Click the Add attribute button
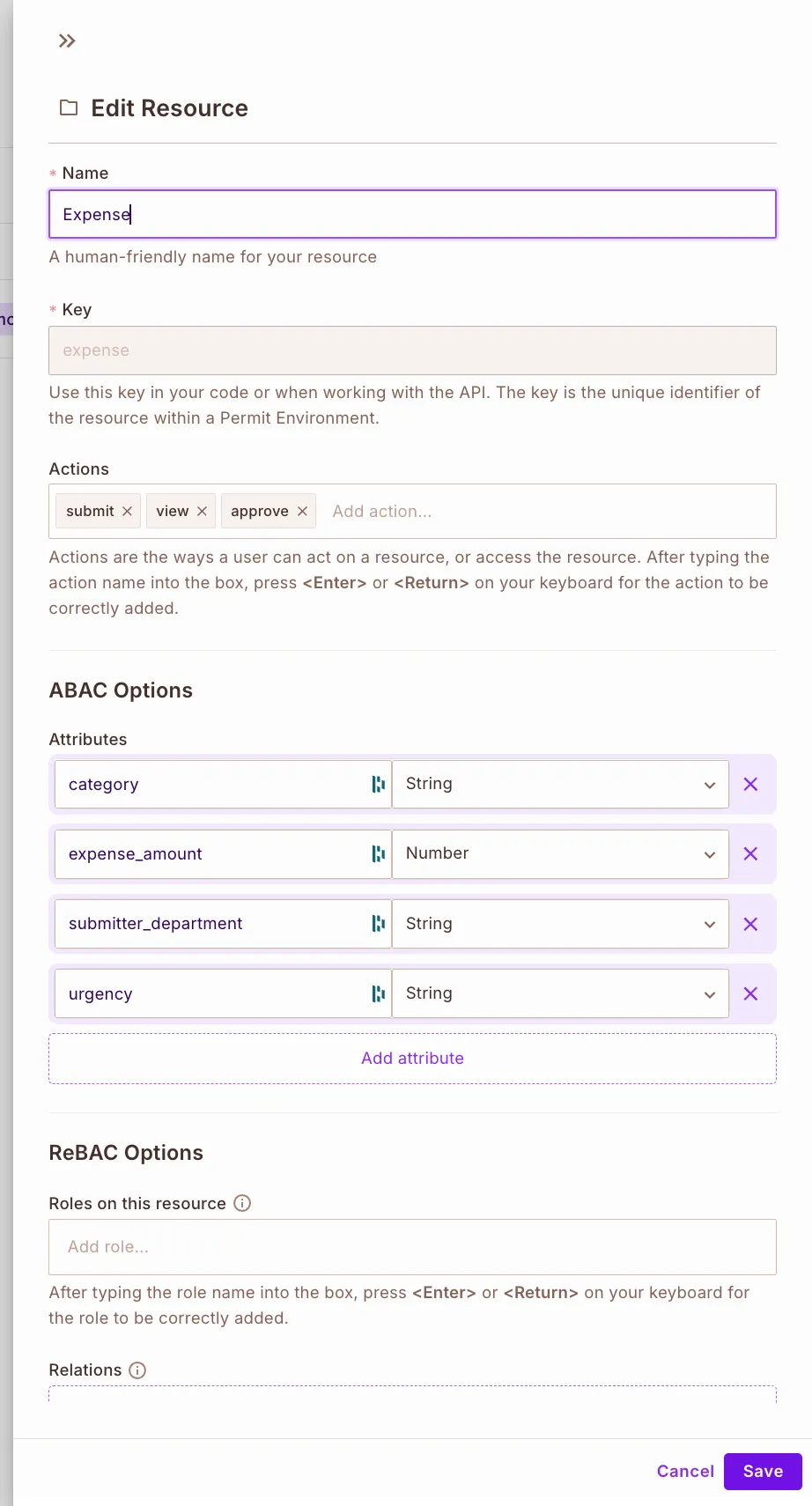812x1506 pixels. [412, 1058]
